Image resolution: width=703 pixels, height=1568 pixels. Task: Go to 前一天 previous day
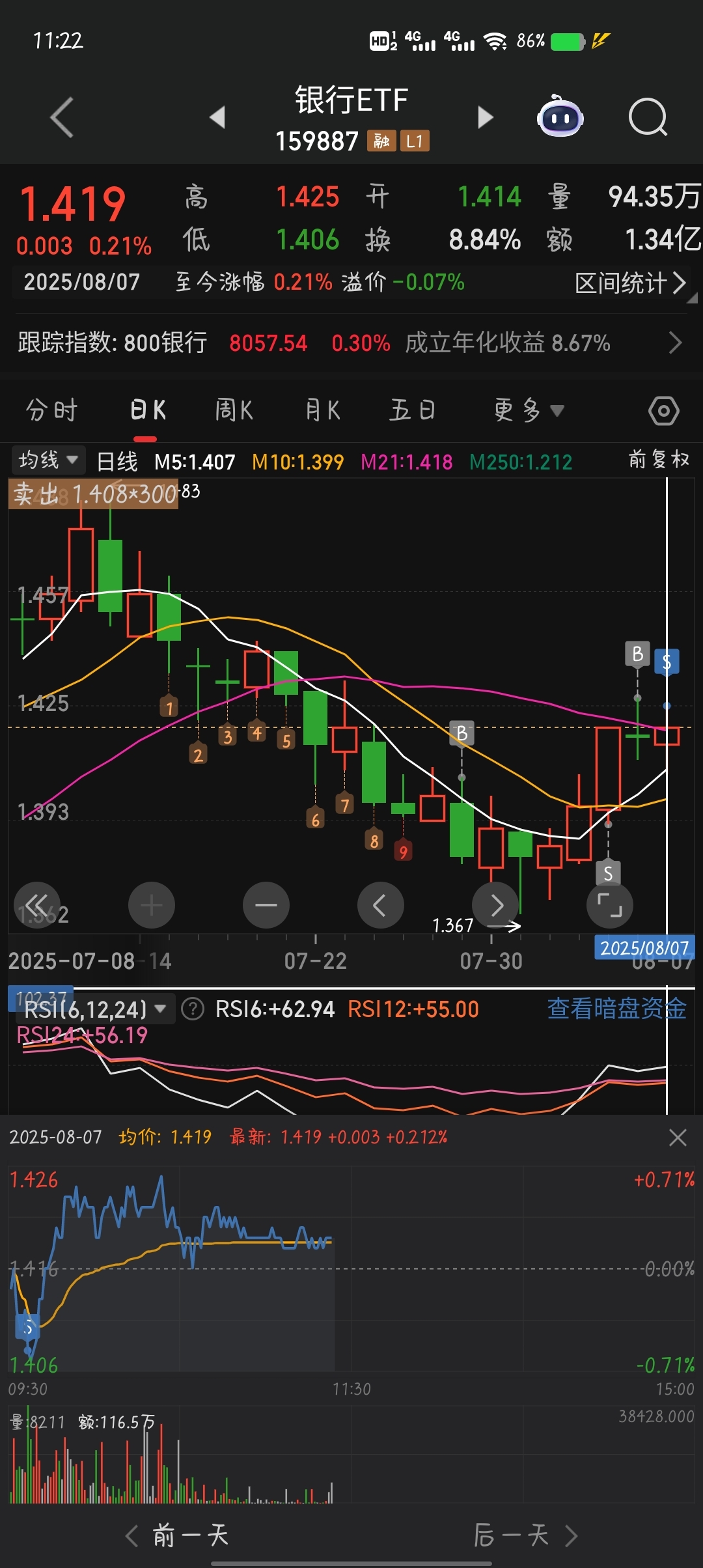point(177,1535)
